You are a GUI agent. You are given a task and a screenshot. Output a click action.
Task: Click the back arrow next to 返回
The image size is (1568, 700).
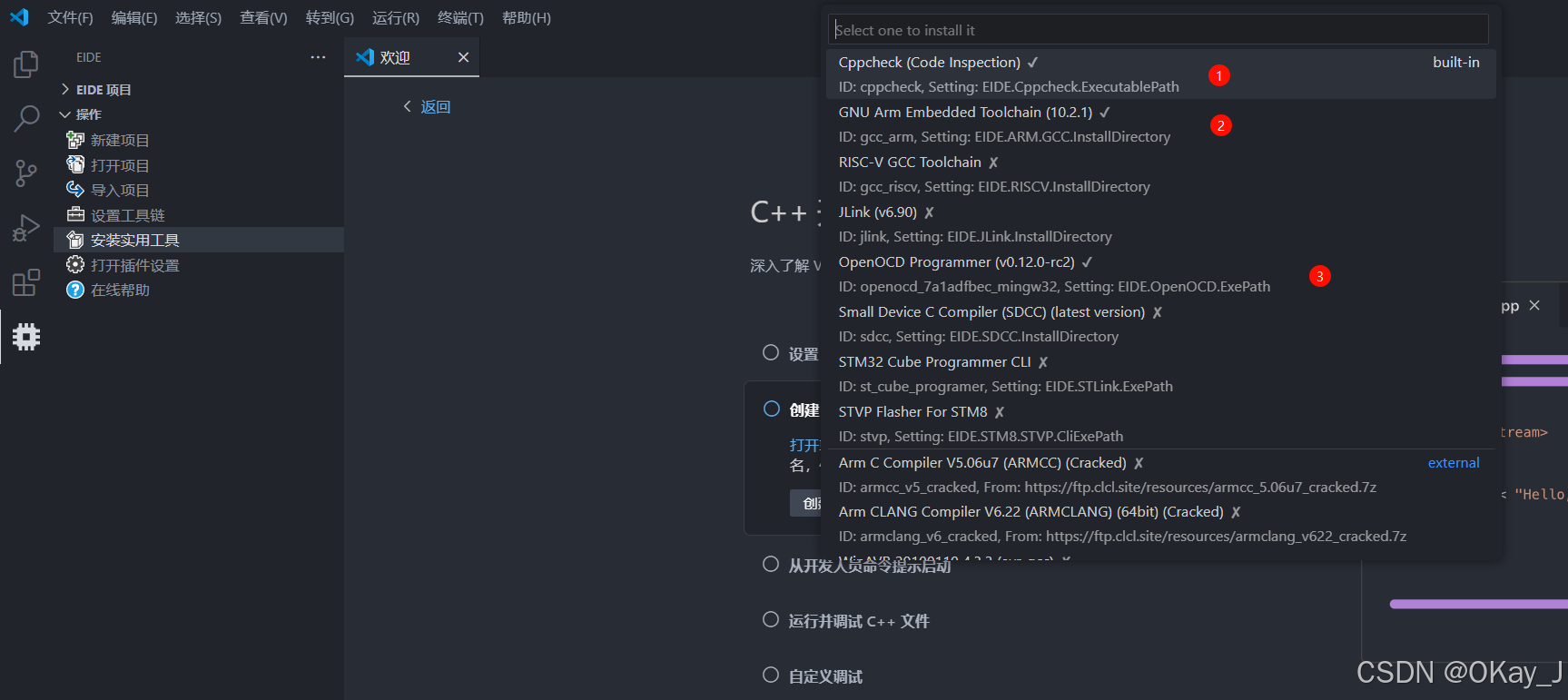[x=407, y=106]
